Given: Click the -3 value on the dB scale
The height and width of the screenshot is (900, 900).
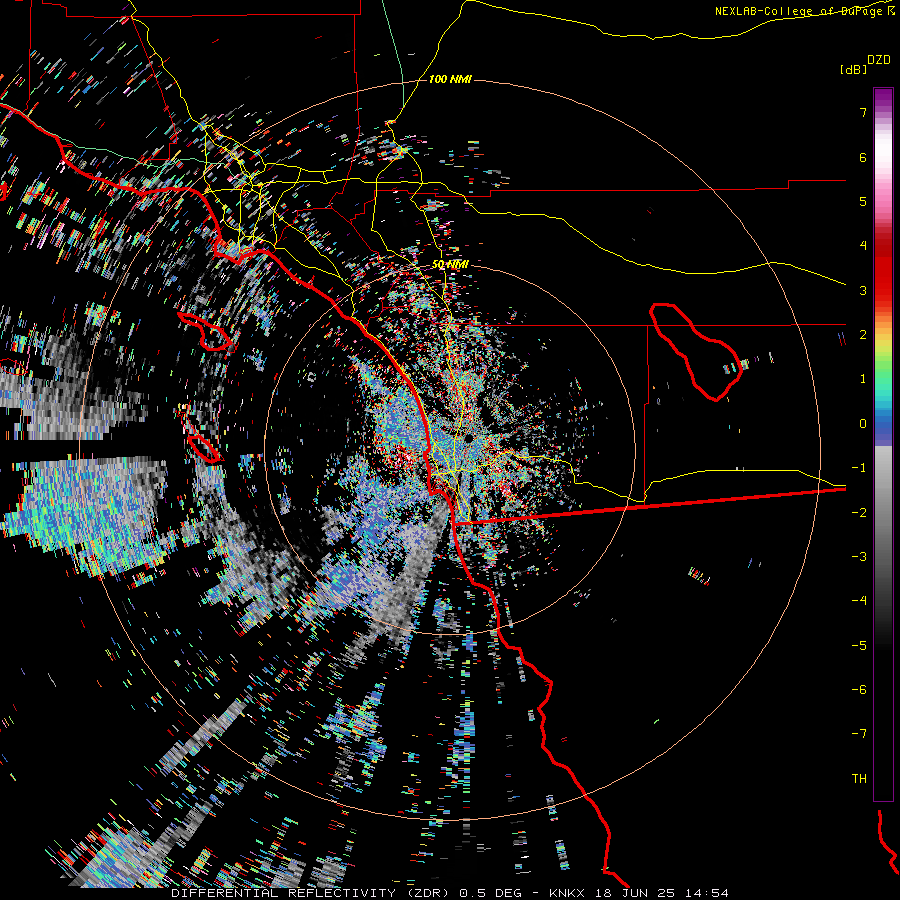Looking at the screenshot, I should 859,557.
